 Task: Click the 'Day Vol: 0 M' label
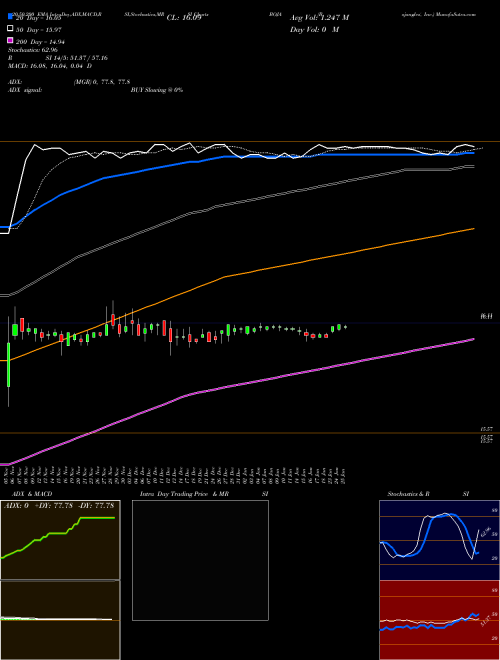tap(314, 29)
